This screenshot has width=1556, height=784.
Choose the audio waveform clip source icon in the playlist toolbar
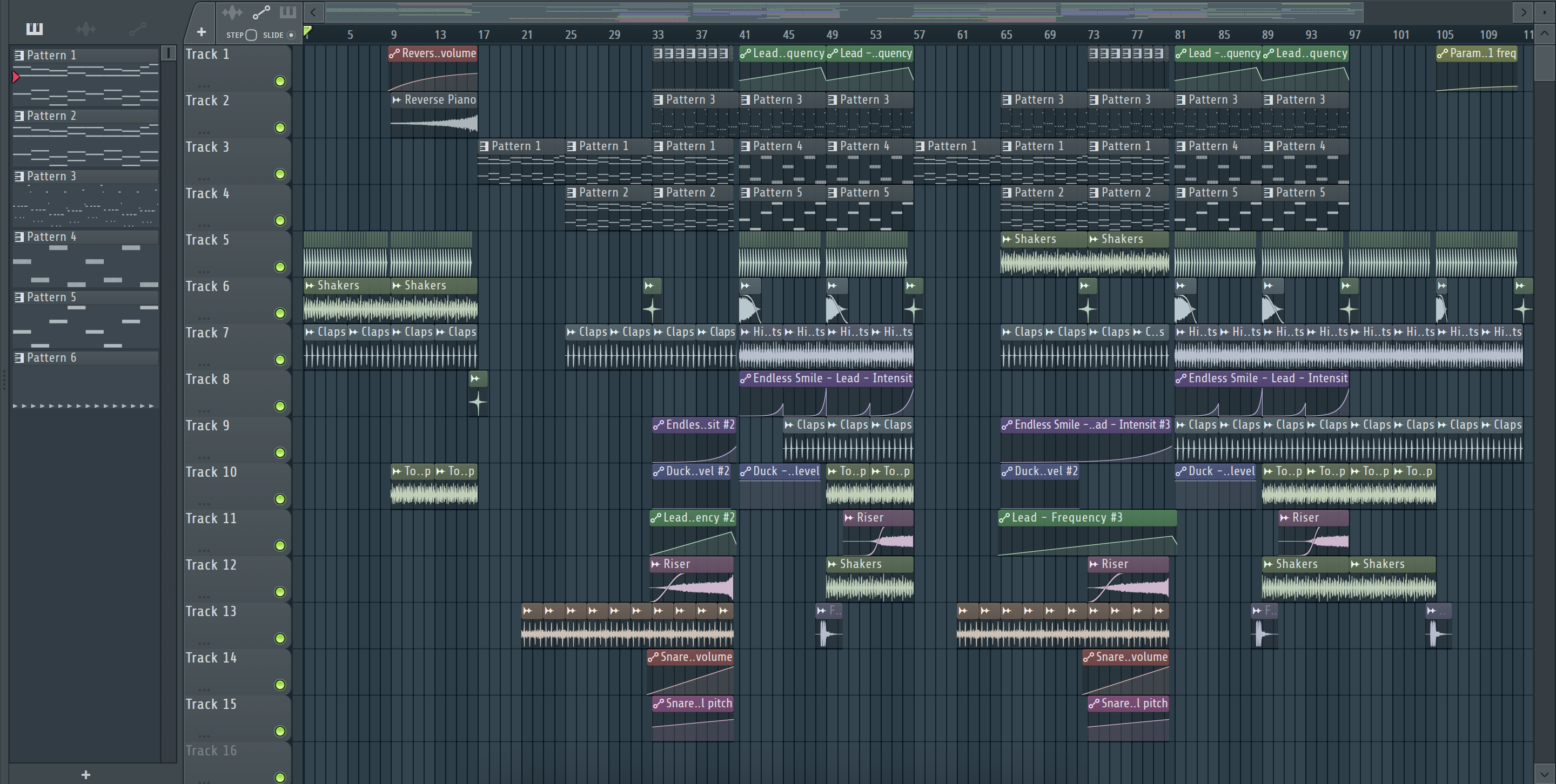pos(231,12)
